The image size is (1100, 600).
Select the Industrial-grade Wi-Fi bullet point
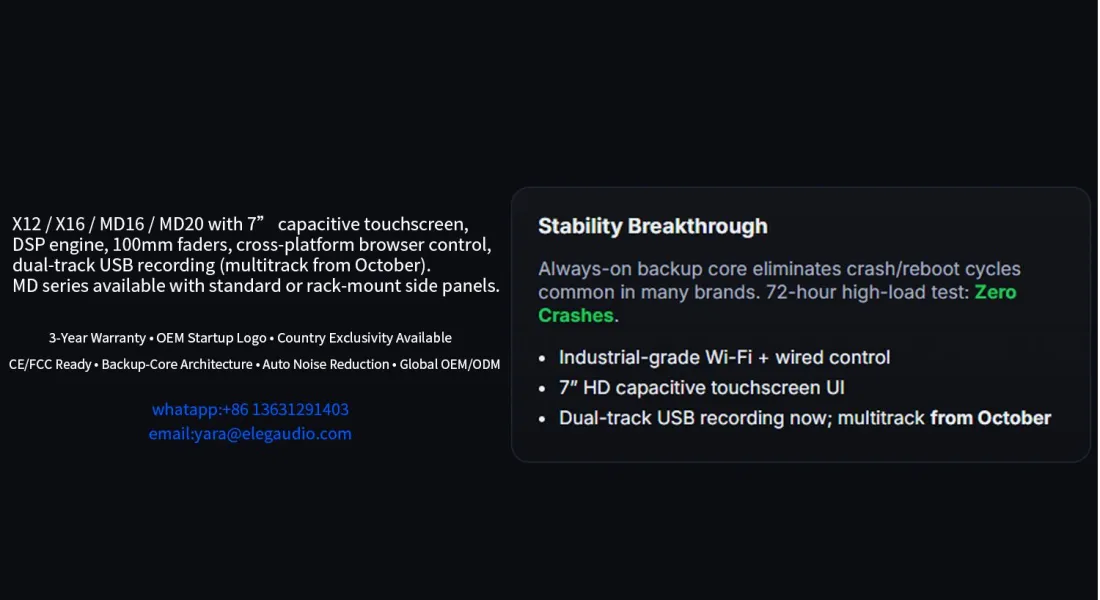[723, 357]
